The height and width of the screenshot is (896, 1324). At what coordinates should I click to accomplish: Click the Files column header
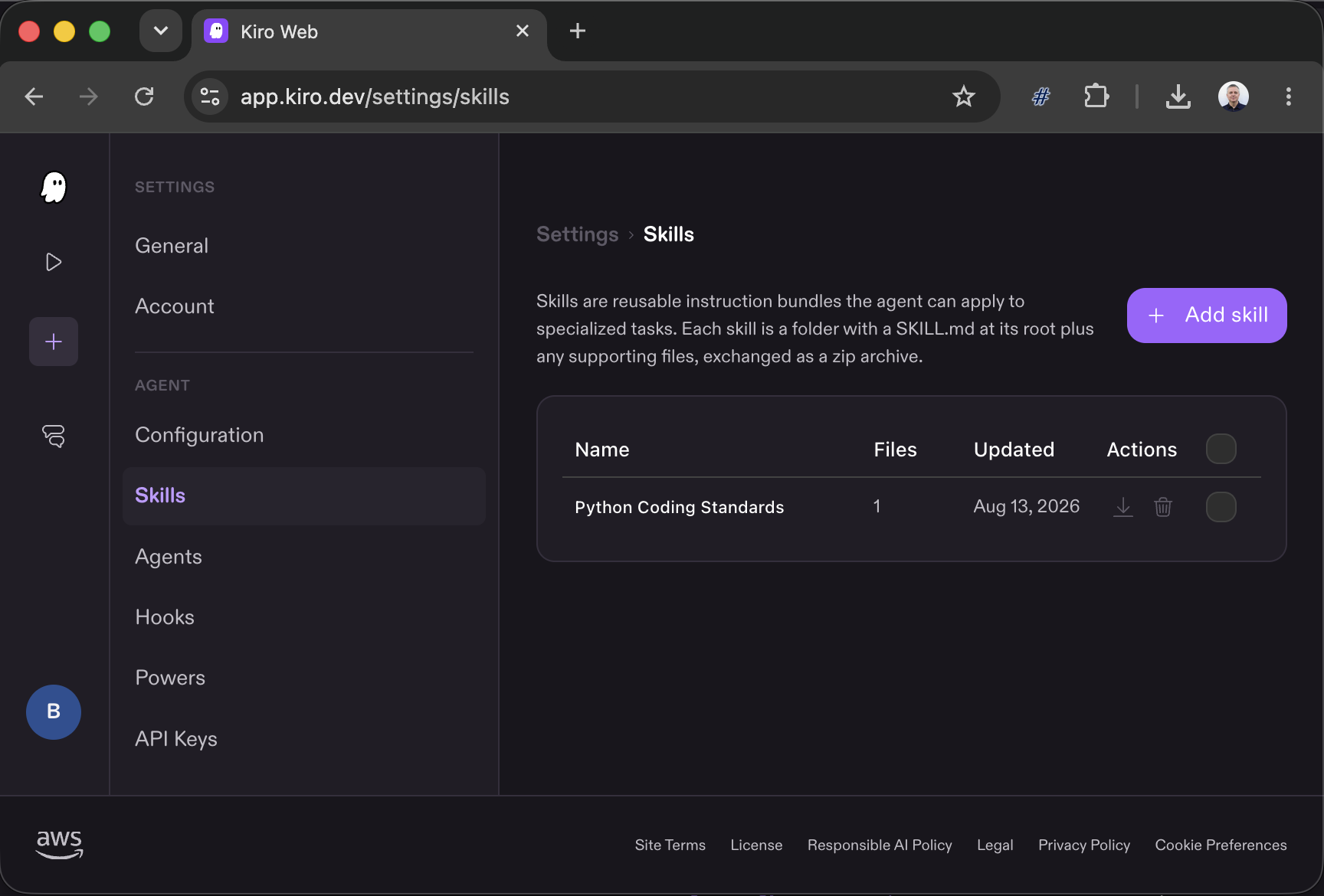896,450
